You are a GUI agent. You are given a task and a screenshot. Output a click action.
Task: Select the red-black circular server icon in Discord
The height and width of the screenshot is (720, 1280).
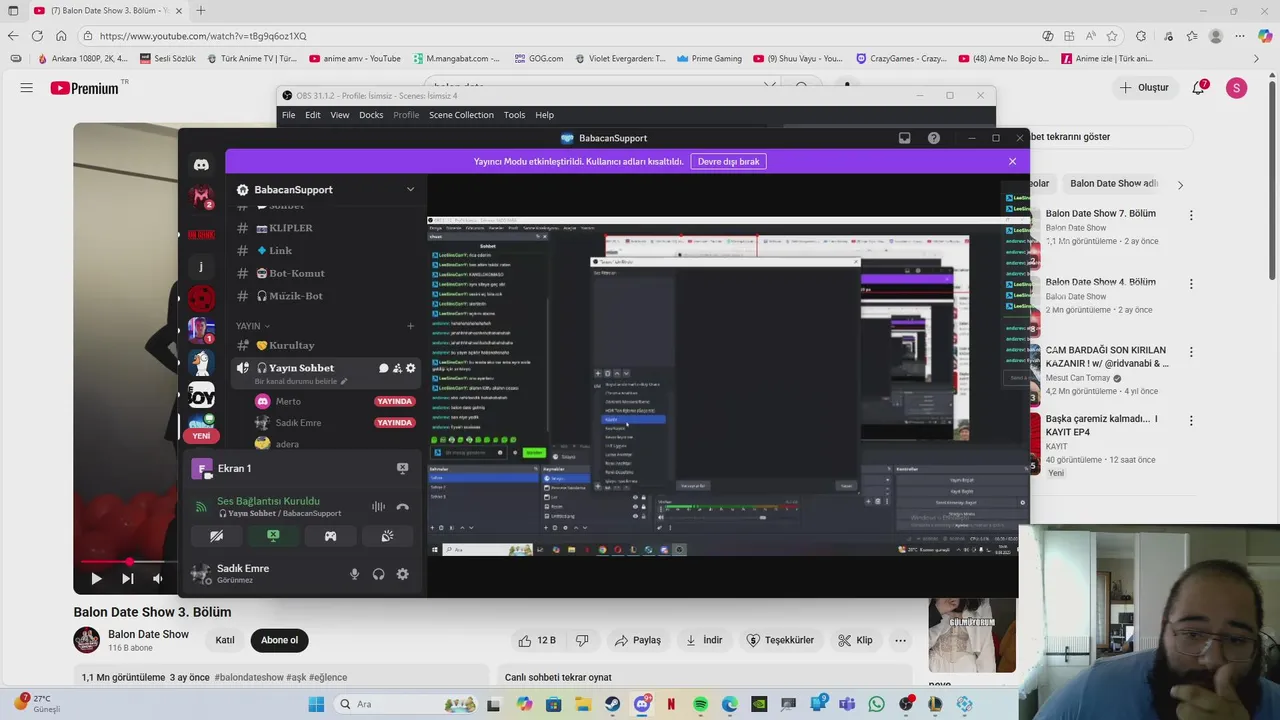point(201,297)
